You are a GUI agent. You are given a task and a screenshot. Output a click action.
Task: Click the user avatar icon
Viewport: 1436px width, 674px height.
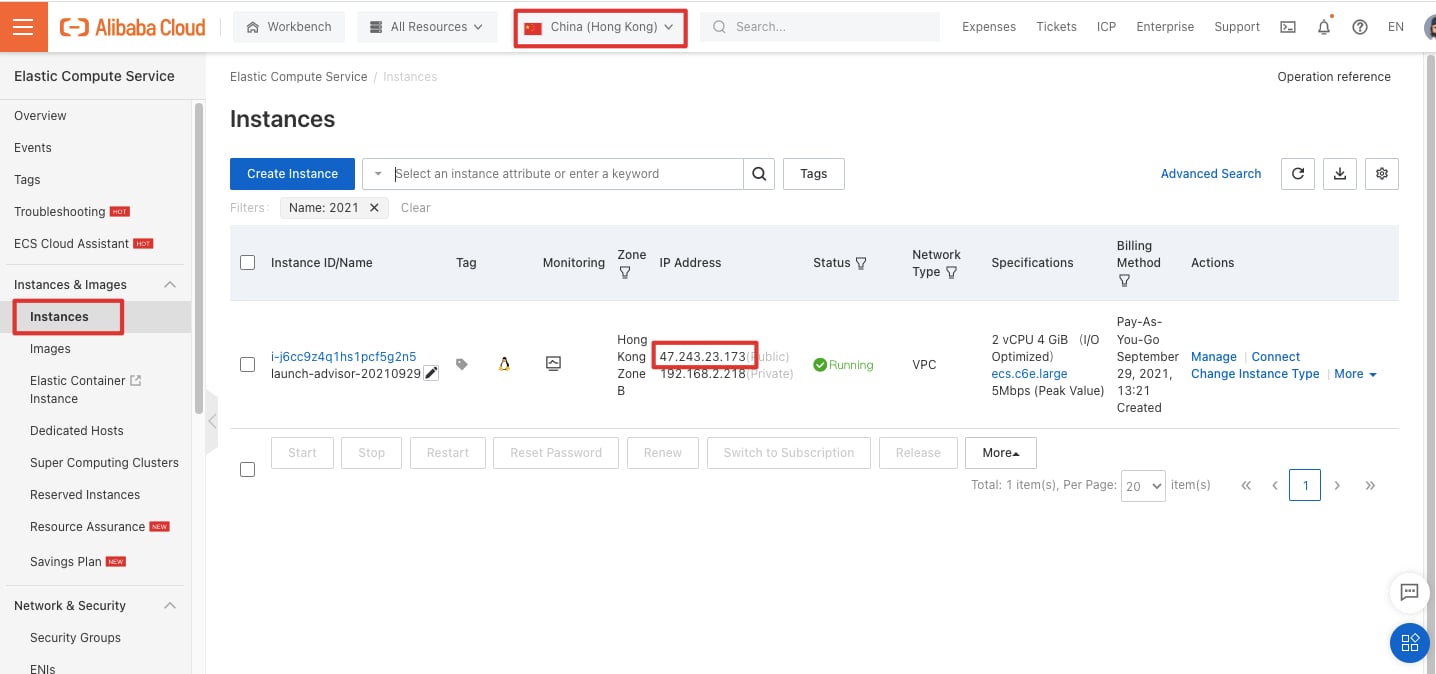click(1430, 27)
